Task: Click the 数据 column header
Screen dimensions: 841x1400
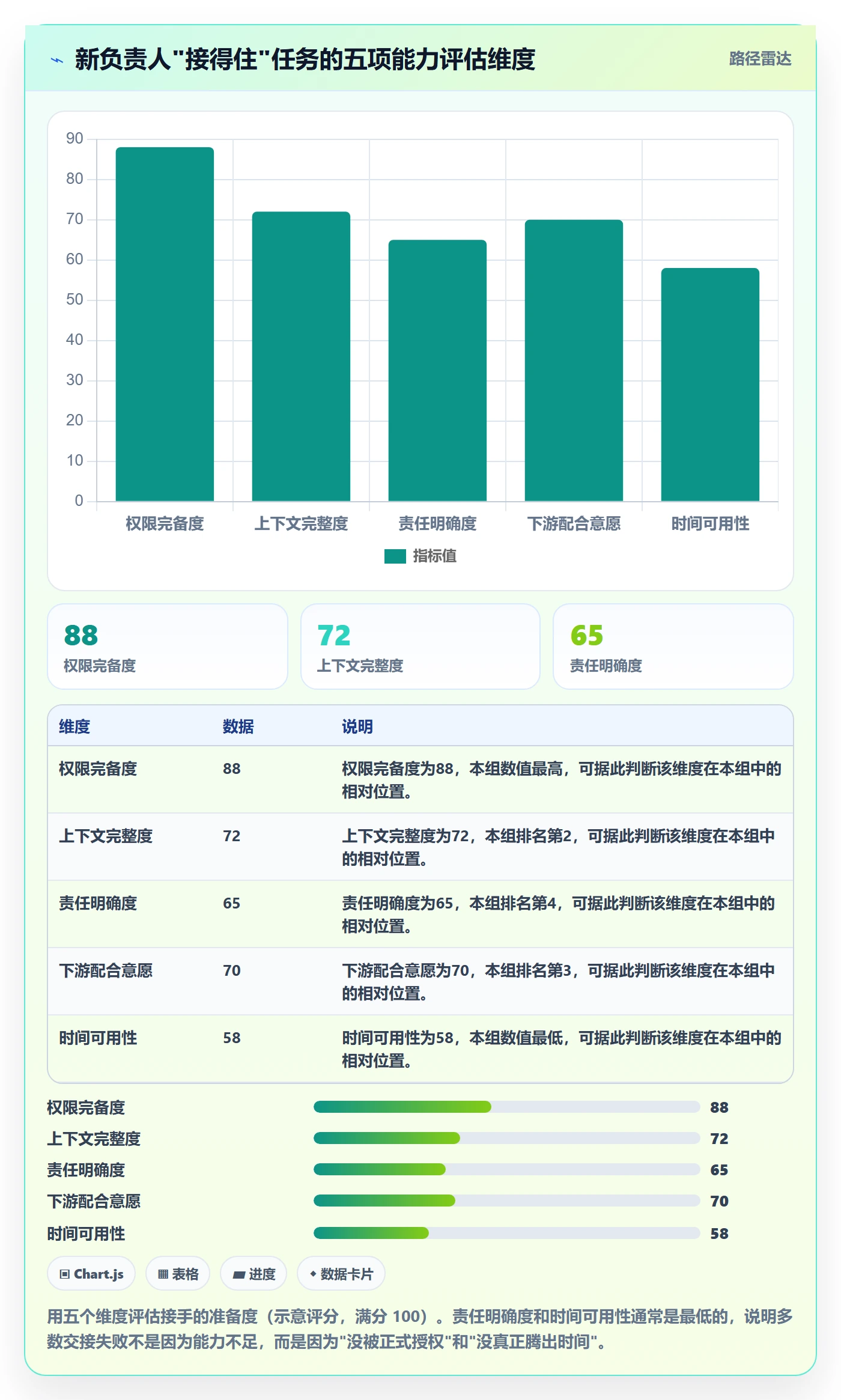Action: click(x=238, y=726)
